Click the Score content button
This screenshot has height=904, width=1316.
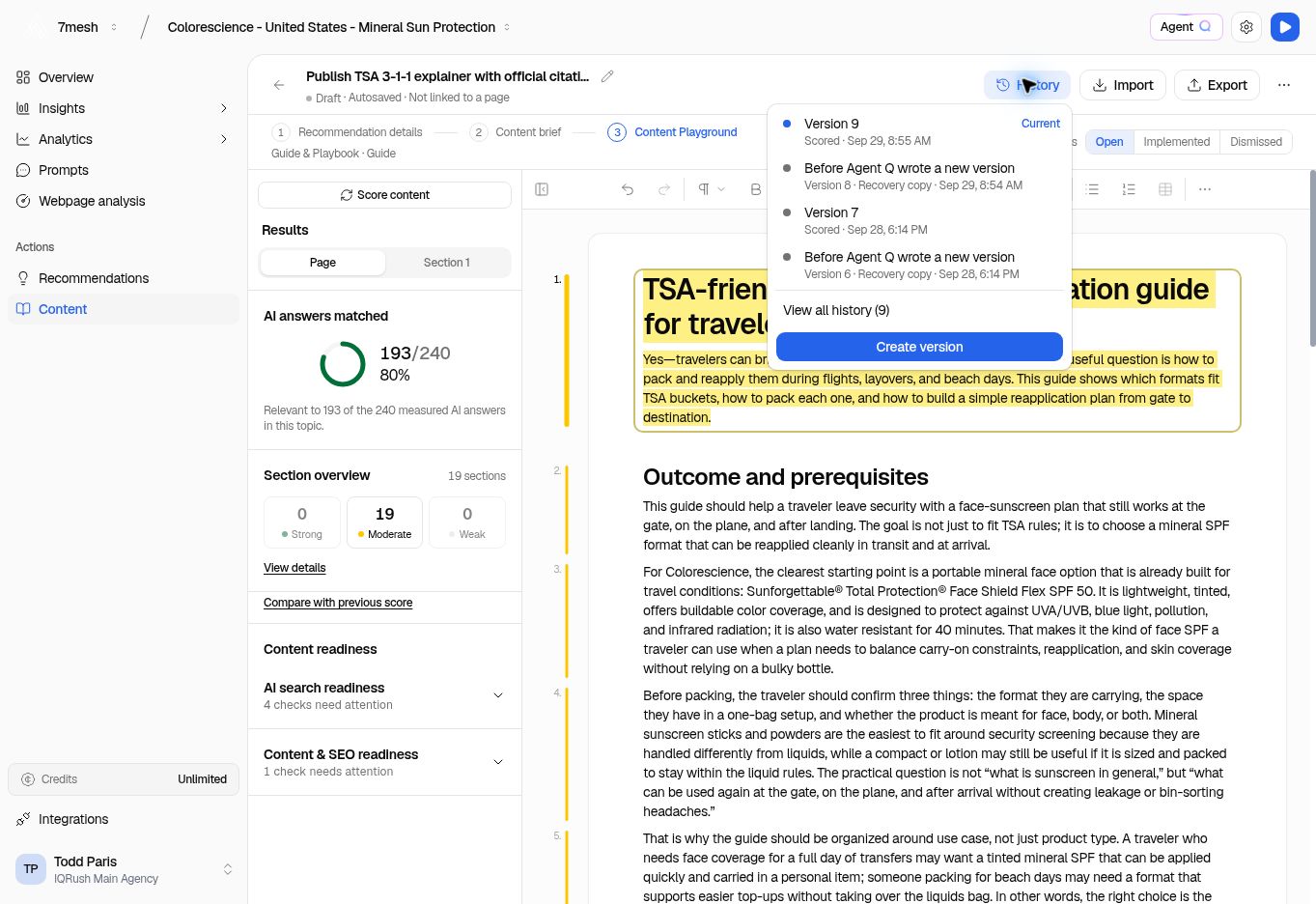tap(384, 195)
